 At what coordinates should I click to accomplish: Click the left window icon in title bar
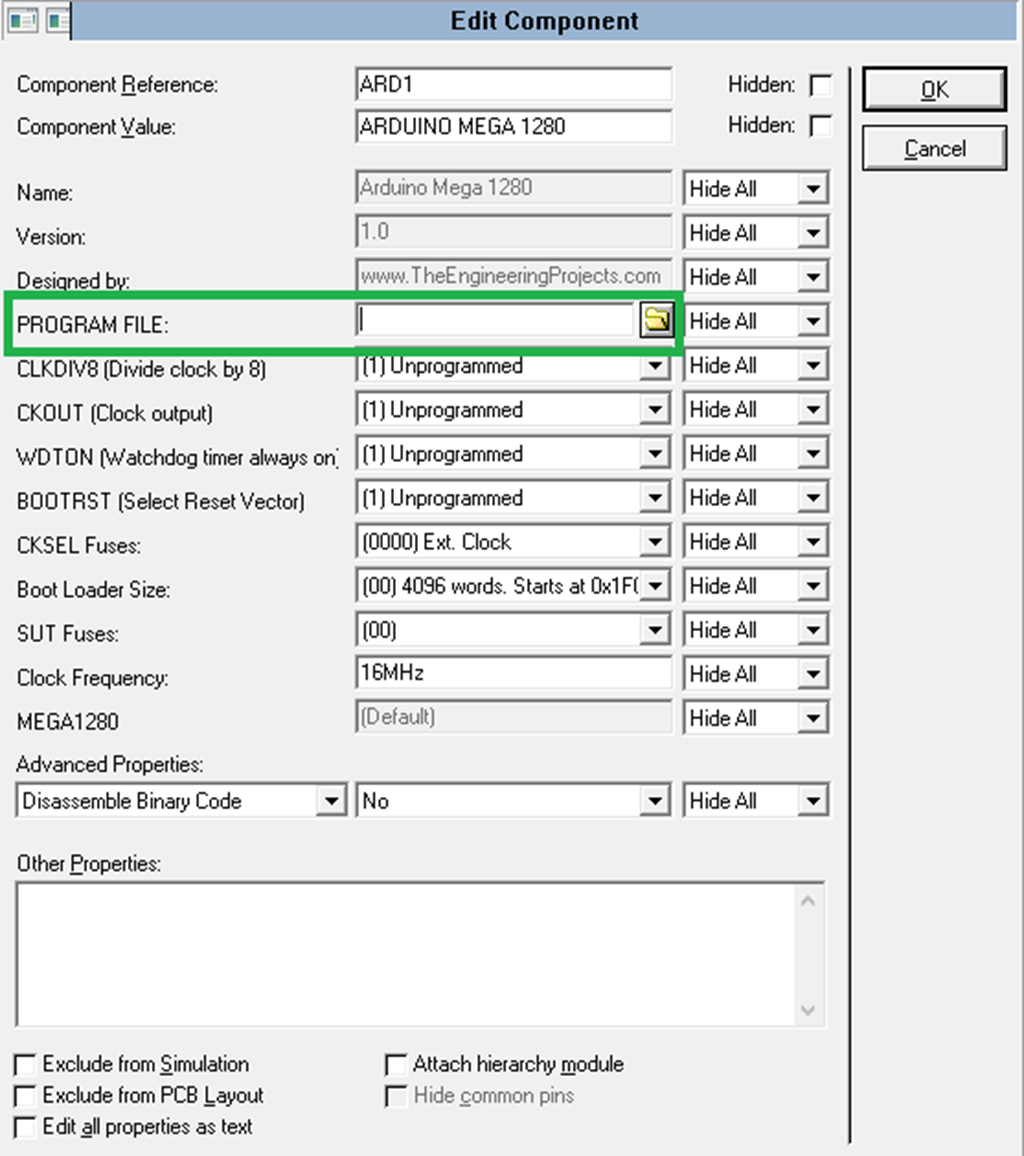(x=22, y=19)
